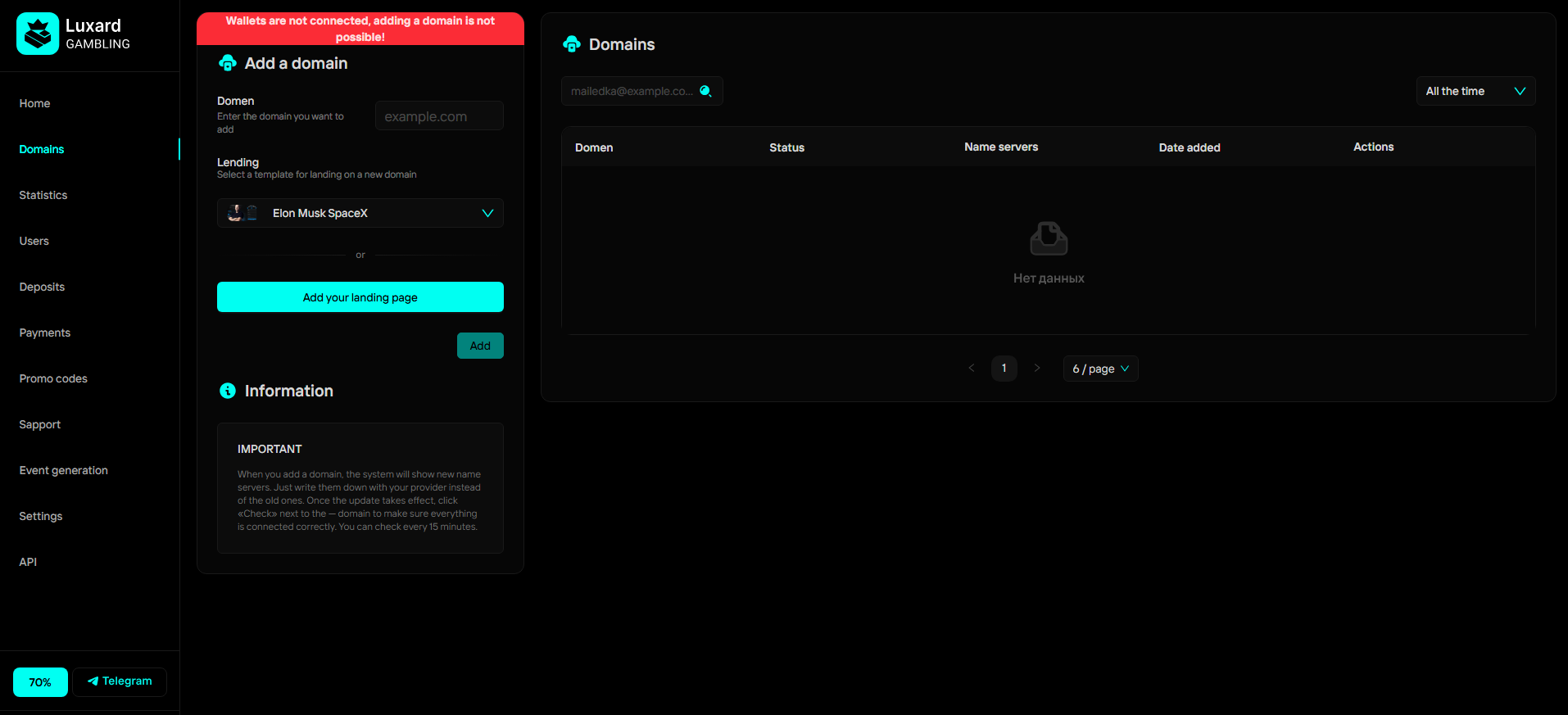This screenshot has width=1568, height=715.
Task: Focus the example.com domain input field
Action: click(x=439, y=116)
